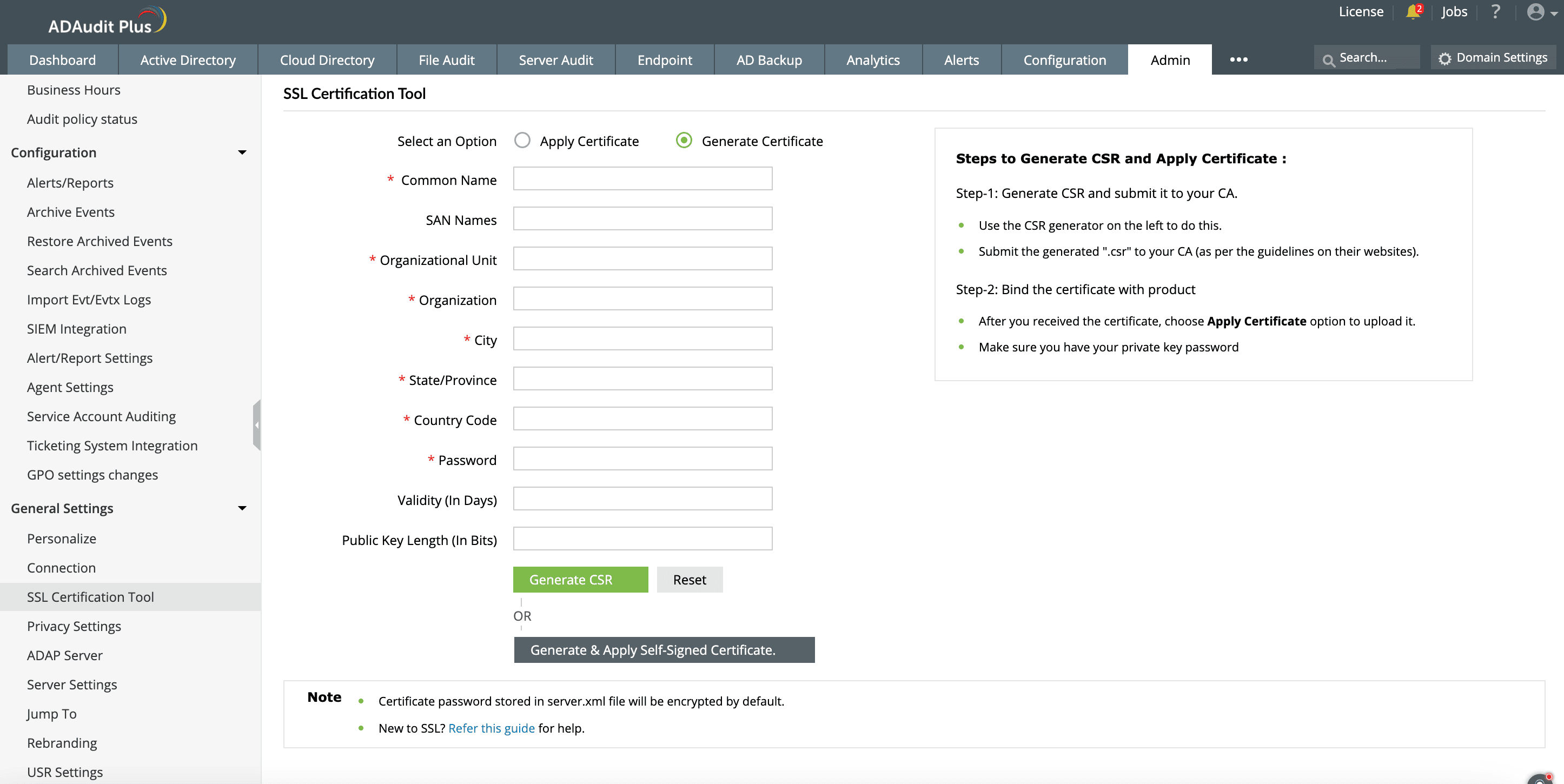Viewport: 1564px width, 784px height.
Task: Collapse the sidebar with handle arrow
Action: click(x=257, y=425)
